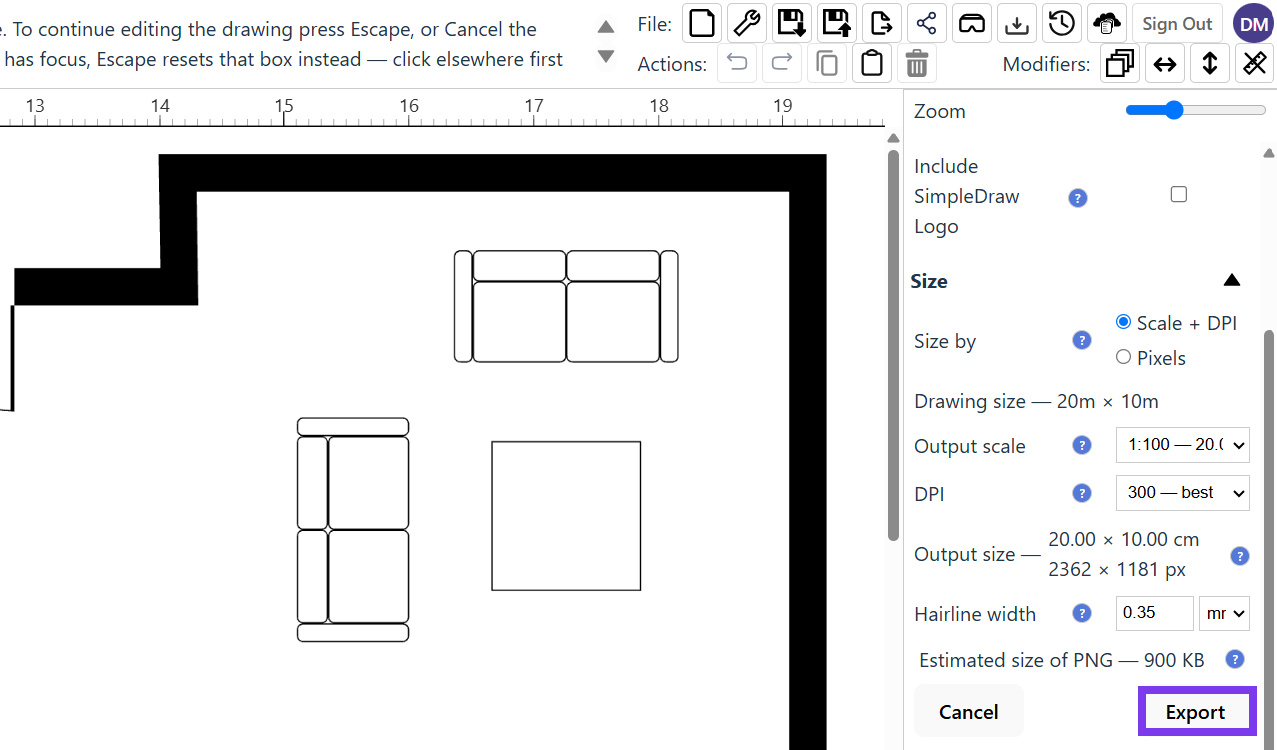Click the duplicate modifier icon
This screenshot has height=750, width=1277.
coord(1120,64)
